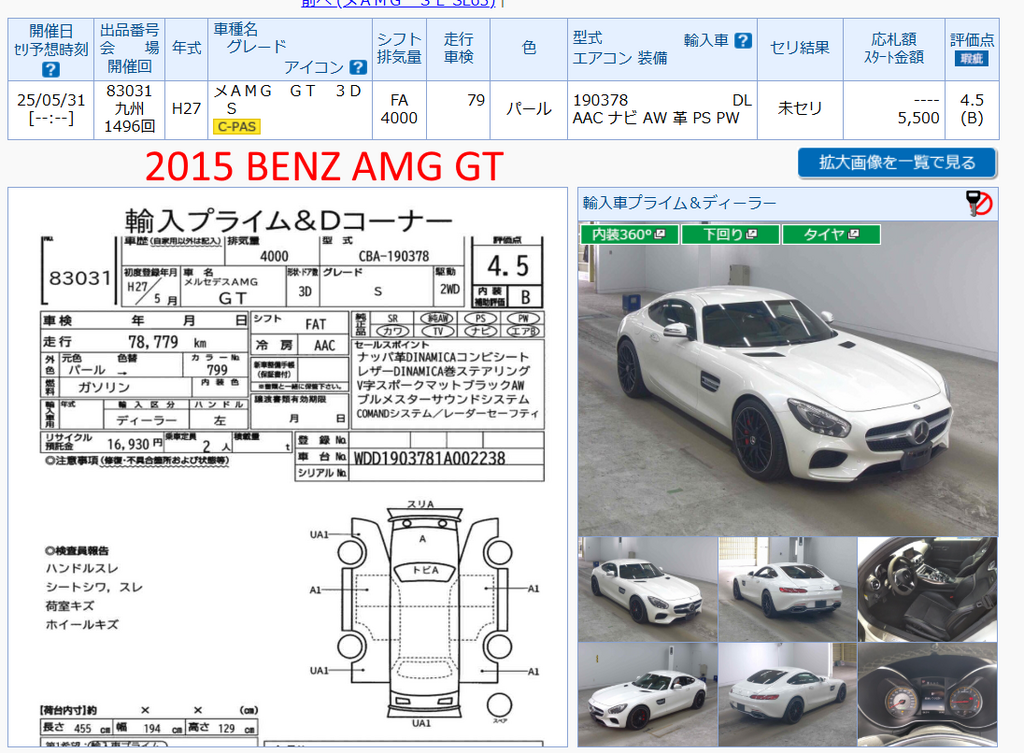Open the 内装360° interior view
The width and height of the screenshot is (1024, 753).
coord(629,234)
